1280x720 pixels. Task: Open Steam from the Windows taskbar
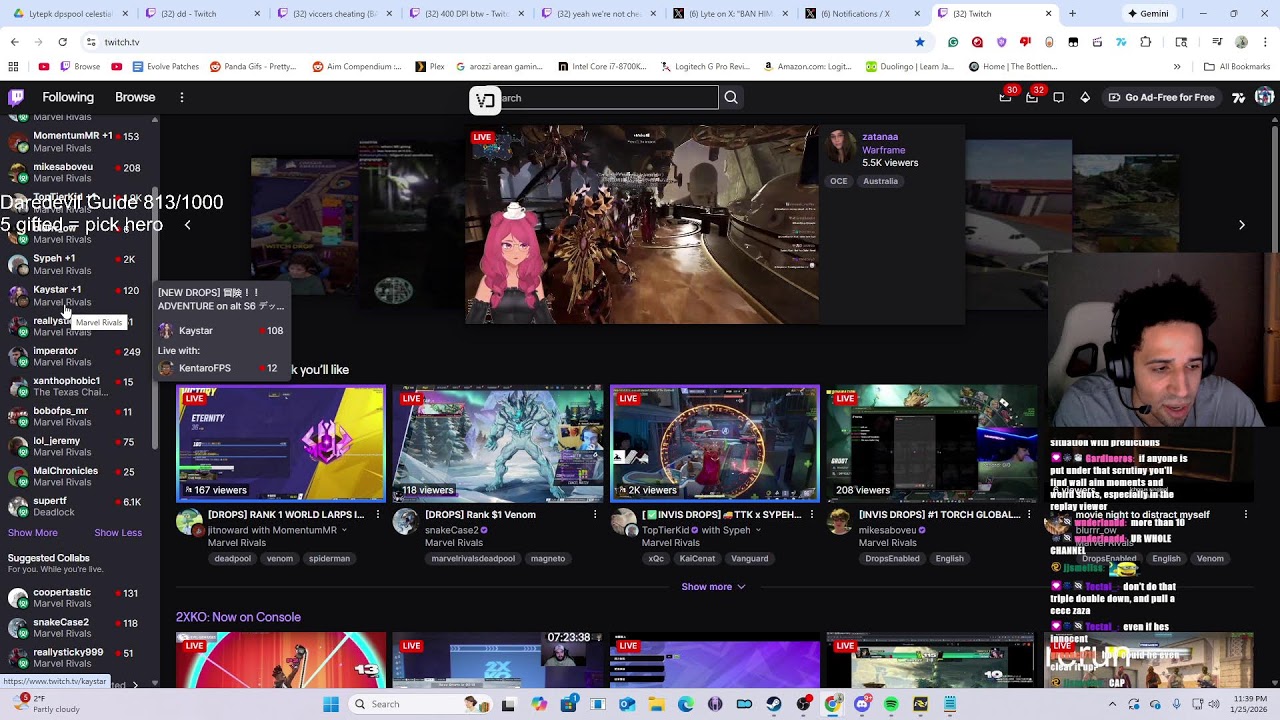(x=774, y=704)
